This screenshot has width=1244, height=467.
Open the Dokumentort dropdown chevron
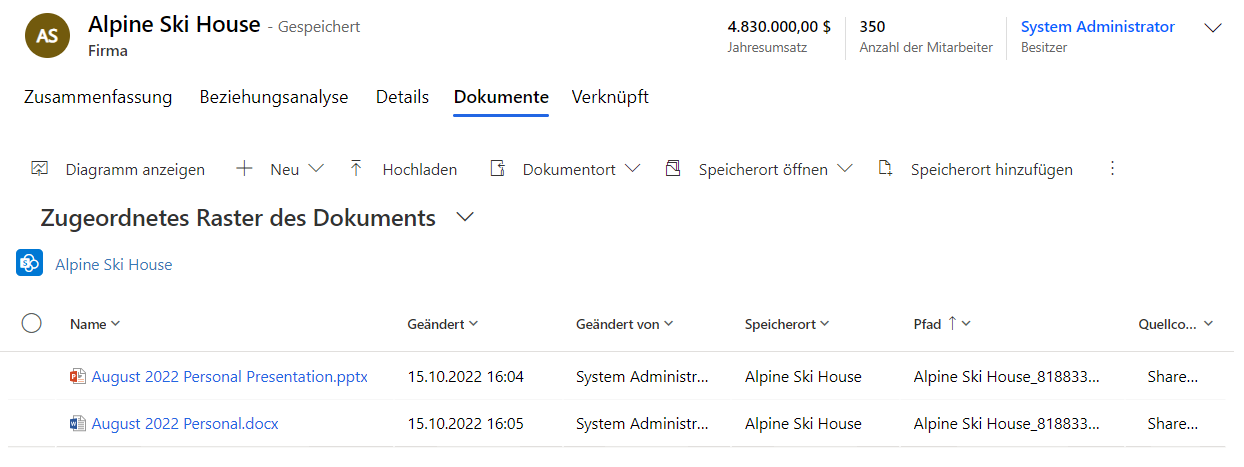pos(632,169)
